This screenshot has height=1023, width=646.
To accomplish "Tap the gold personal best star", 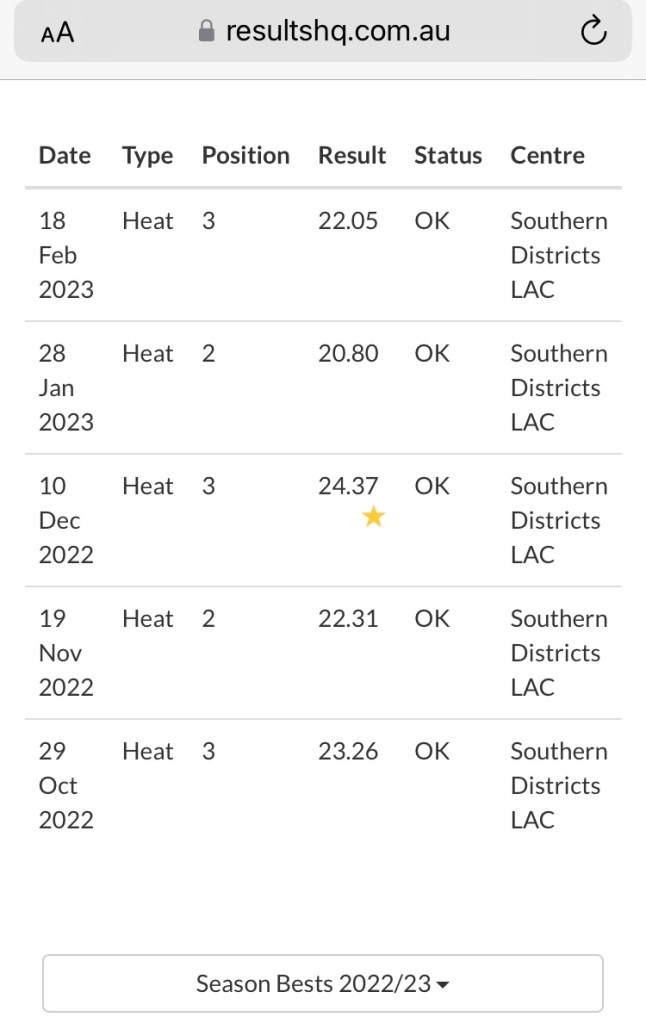I will (x=373, y=517).
